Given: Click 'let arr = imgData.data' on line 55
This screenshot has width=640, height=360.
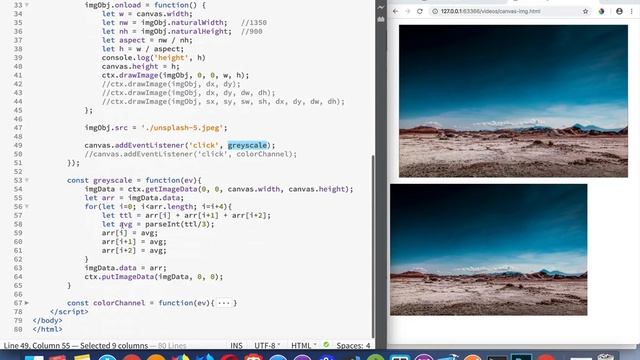Looking at the screenshot, I should point(134,198).
